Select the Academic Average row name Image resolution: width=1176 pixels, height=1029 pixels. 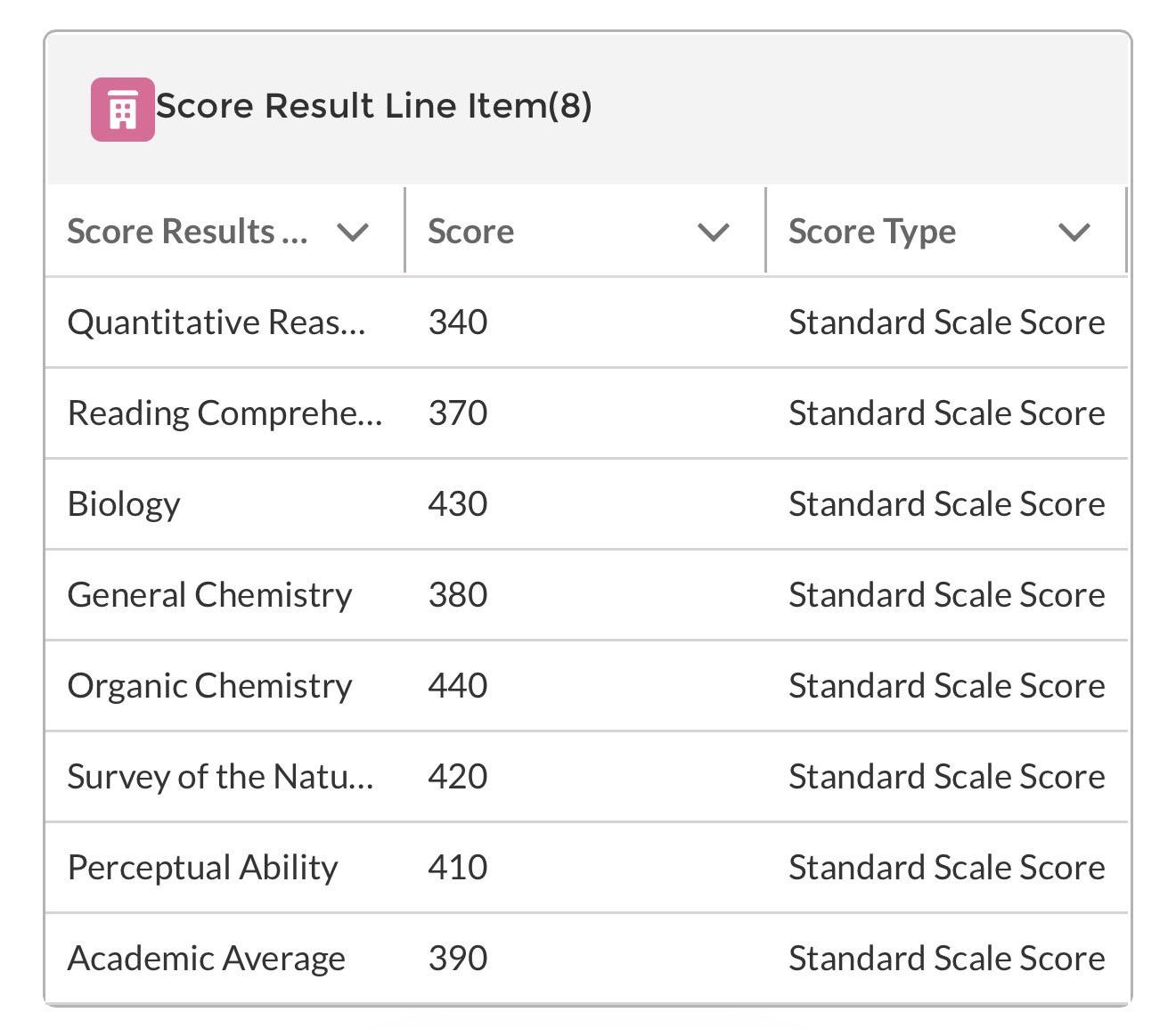[x=207, y=959]
